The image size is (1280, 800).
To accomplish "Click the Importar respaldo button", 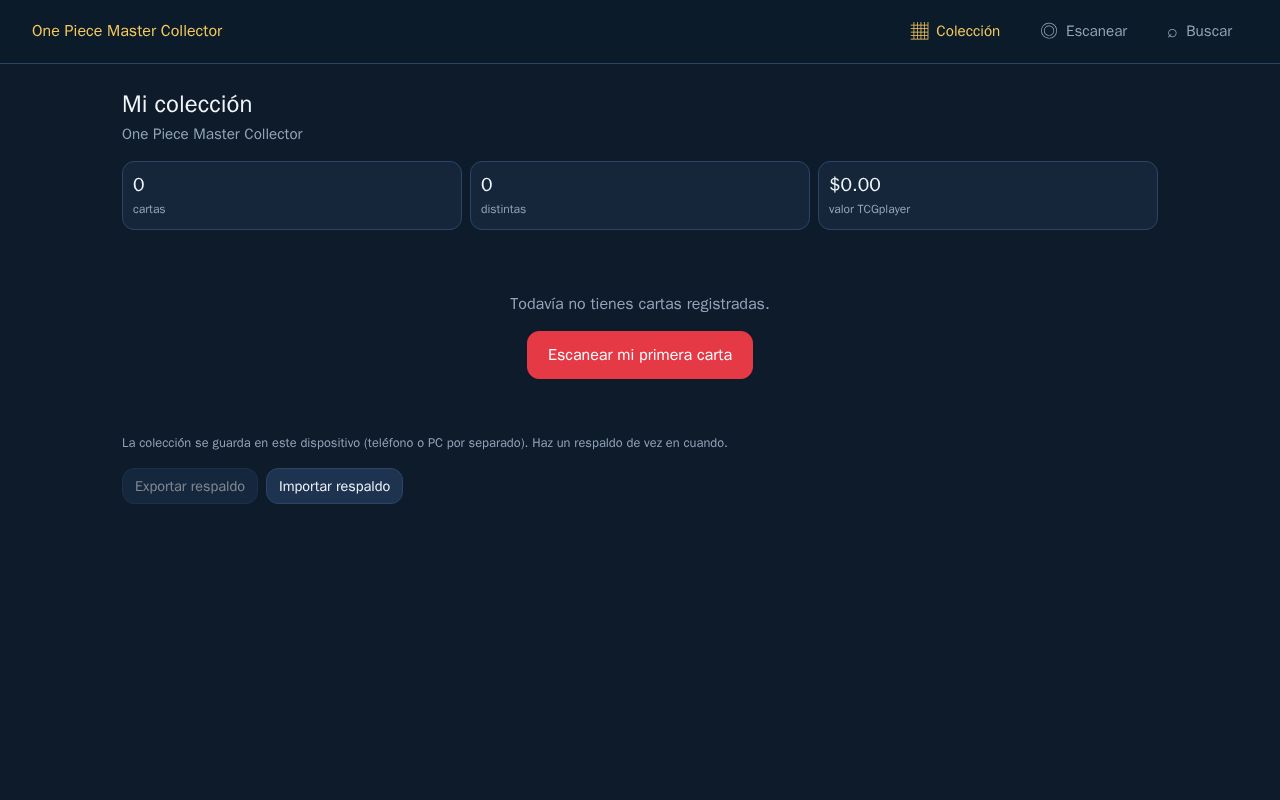I will (x=334, y=486).
